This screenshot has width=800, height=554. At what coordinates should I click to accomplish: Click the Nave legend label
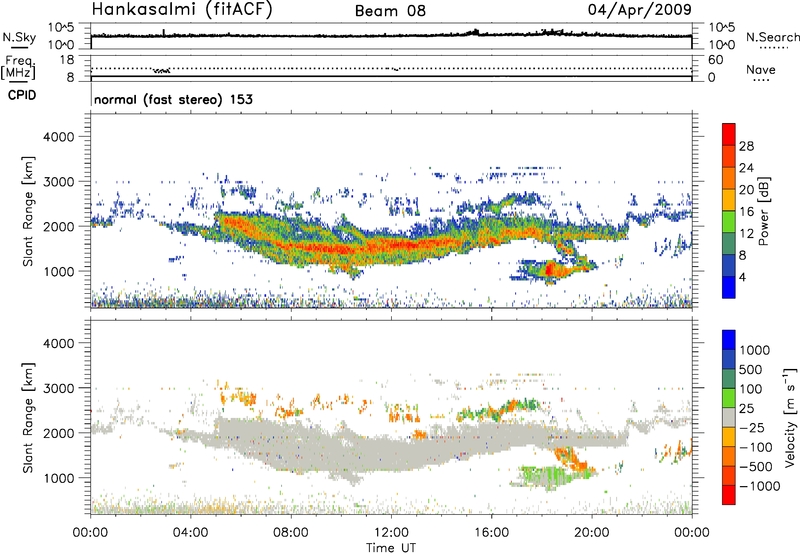click(761, 69)
